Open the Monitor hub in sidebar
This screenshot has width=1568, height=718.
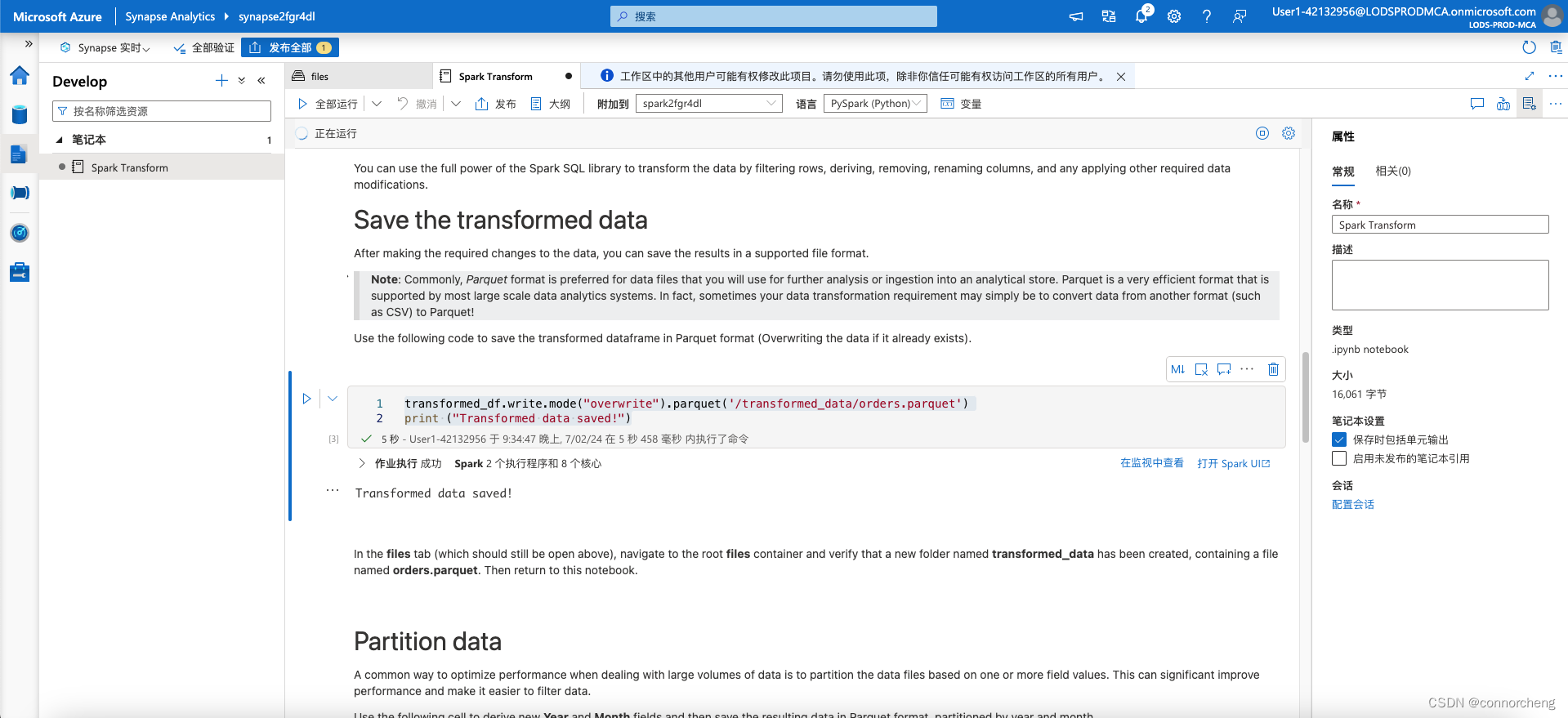[x=20, y=233]
